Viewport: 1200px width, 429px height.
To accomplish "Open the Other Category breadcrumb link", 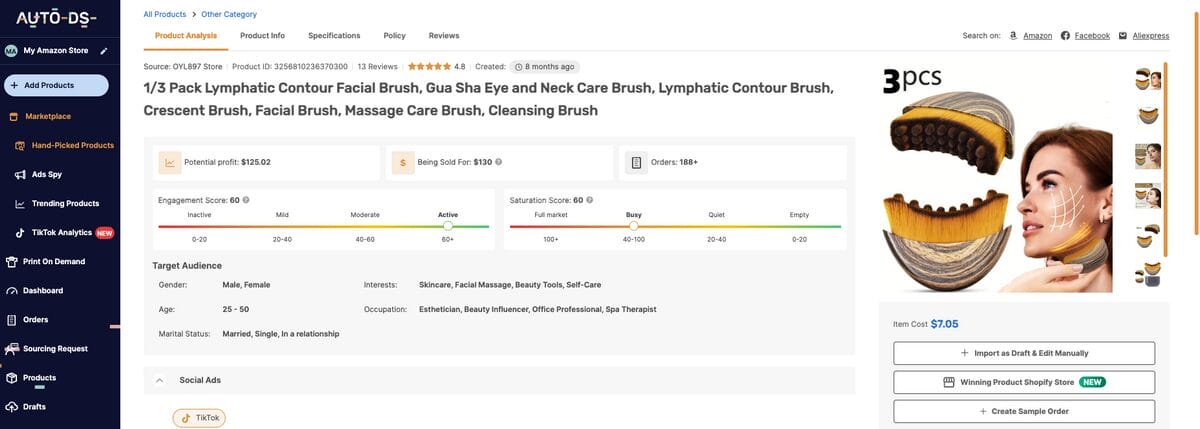I will point(229,14).
